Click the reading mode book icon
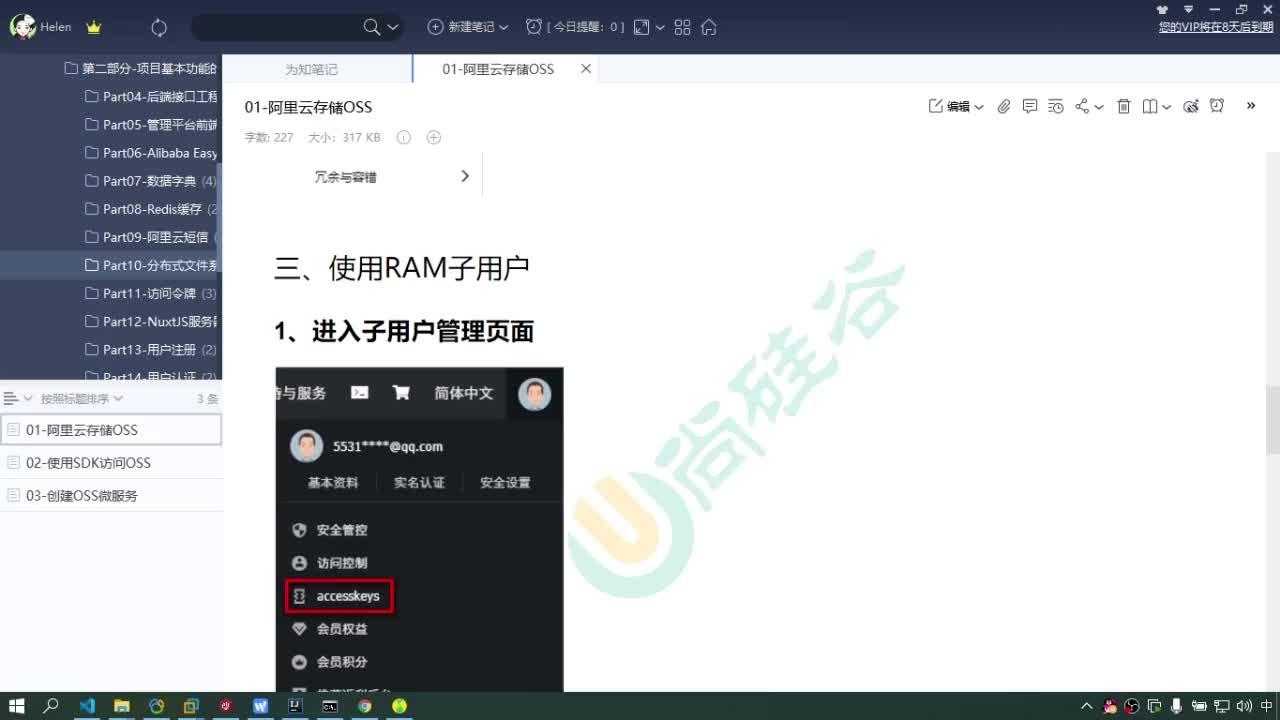This screenshot has width=1280, height=720. point(1150,106)
